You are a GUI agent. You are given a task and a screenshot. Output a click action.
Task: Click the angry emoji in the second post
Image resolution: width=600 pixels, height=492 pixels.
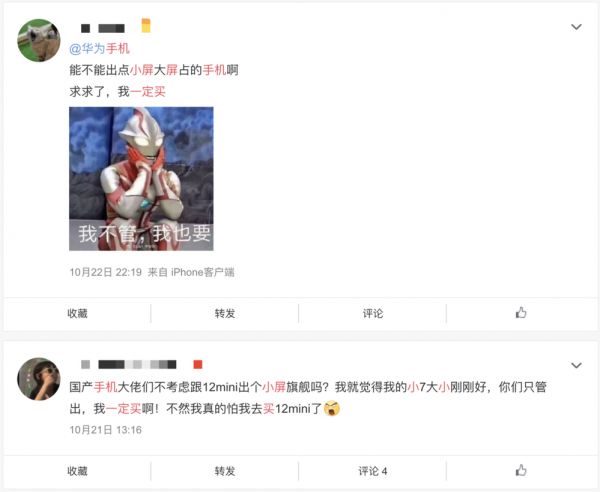(331, 408)
